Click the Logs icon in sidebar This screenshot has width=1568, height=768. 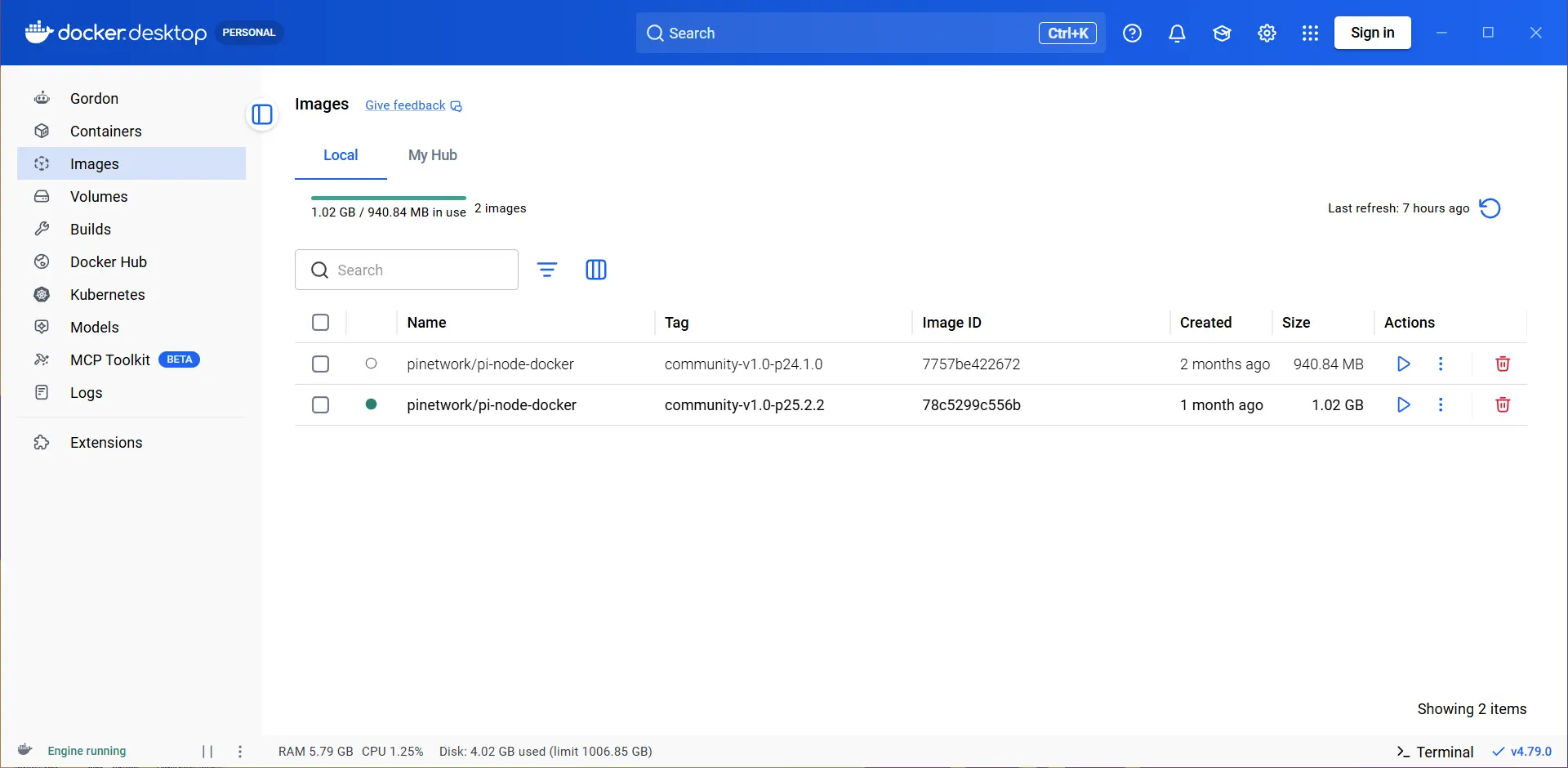pos(42,392)
